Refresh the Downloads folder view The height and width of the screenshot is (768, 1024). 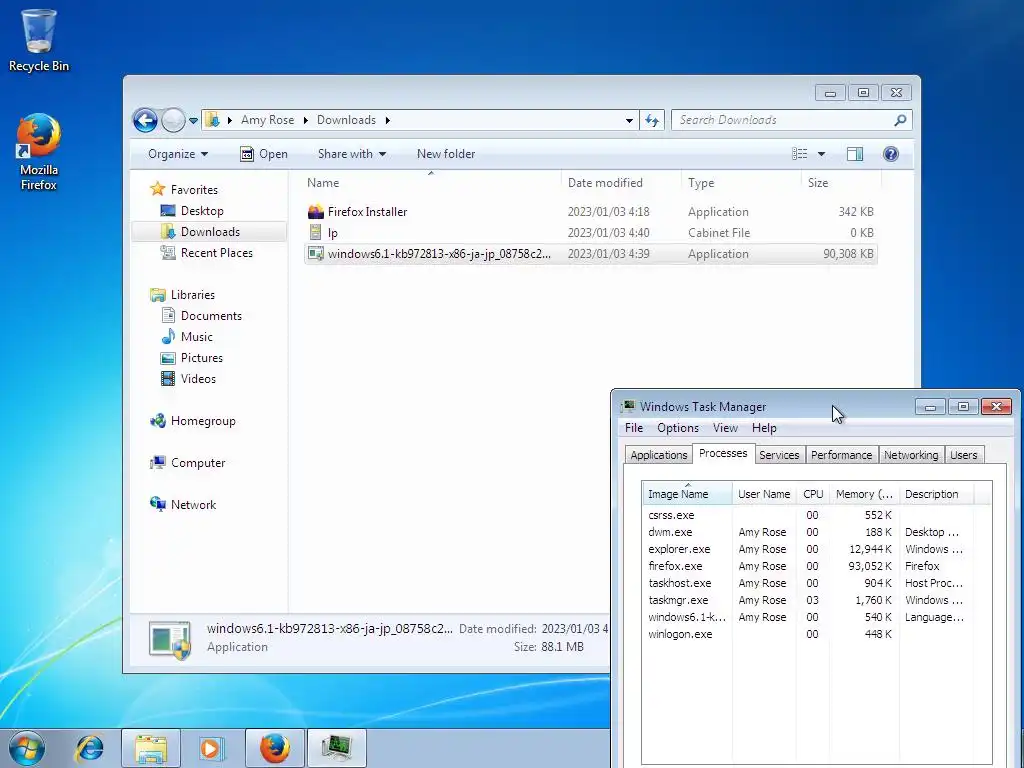pos(652,120)
